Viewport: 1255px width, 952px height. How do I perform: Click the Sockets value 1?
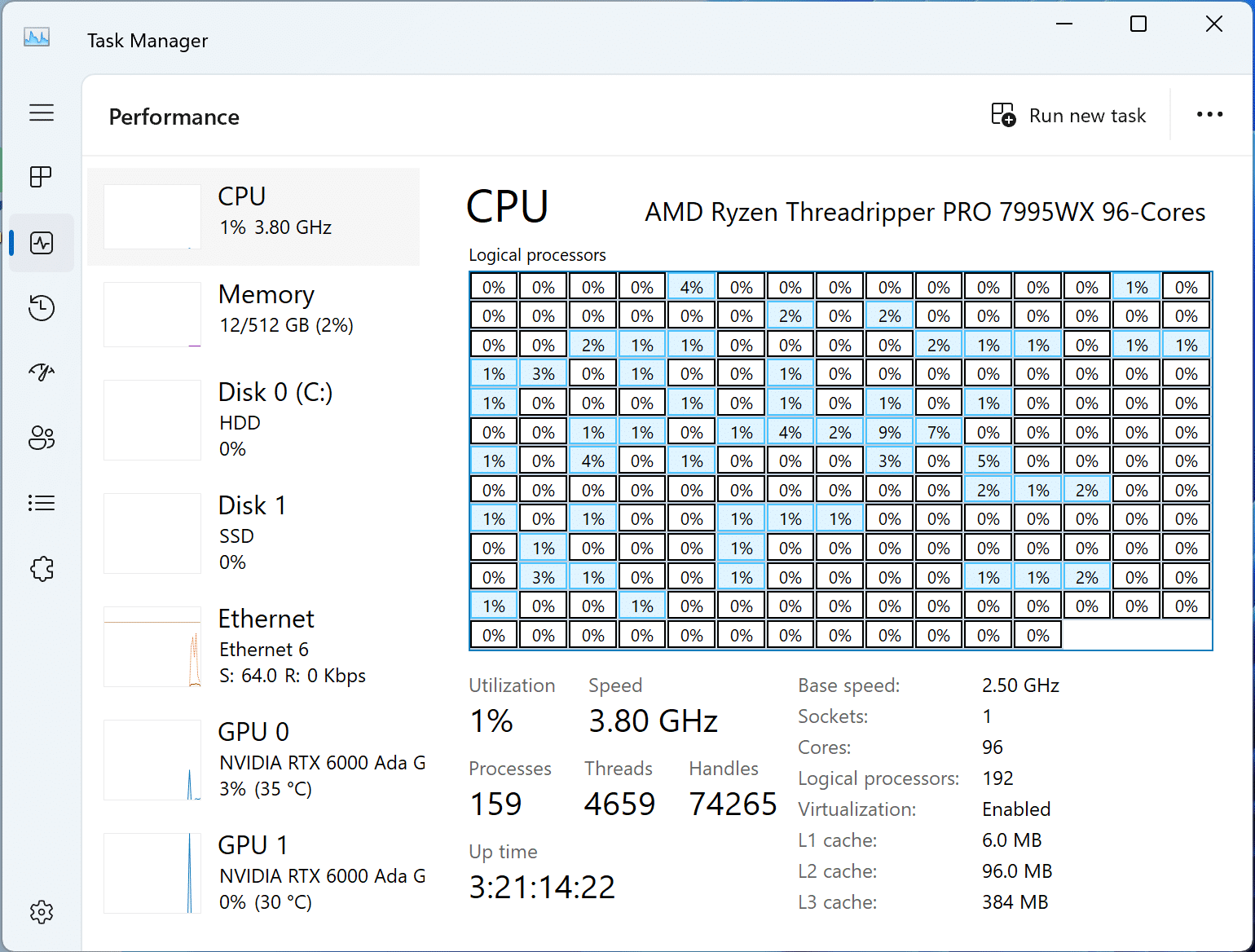pyautogui.click(x=987, y=716)
